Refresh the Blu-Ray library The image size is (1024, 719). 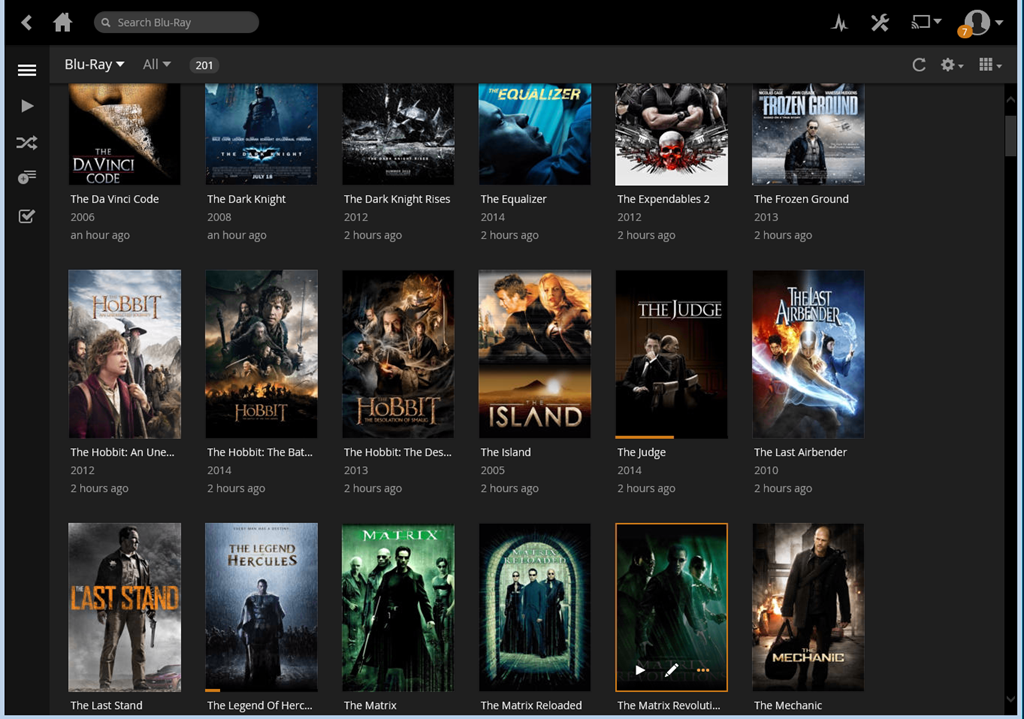click(x=918, y=65)
